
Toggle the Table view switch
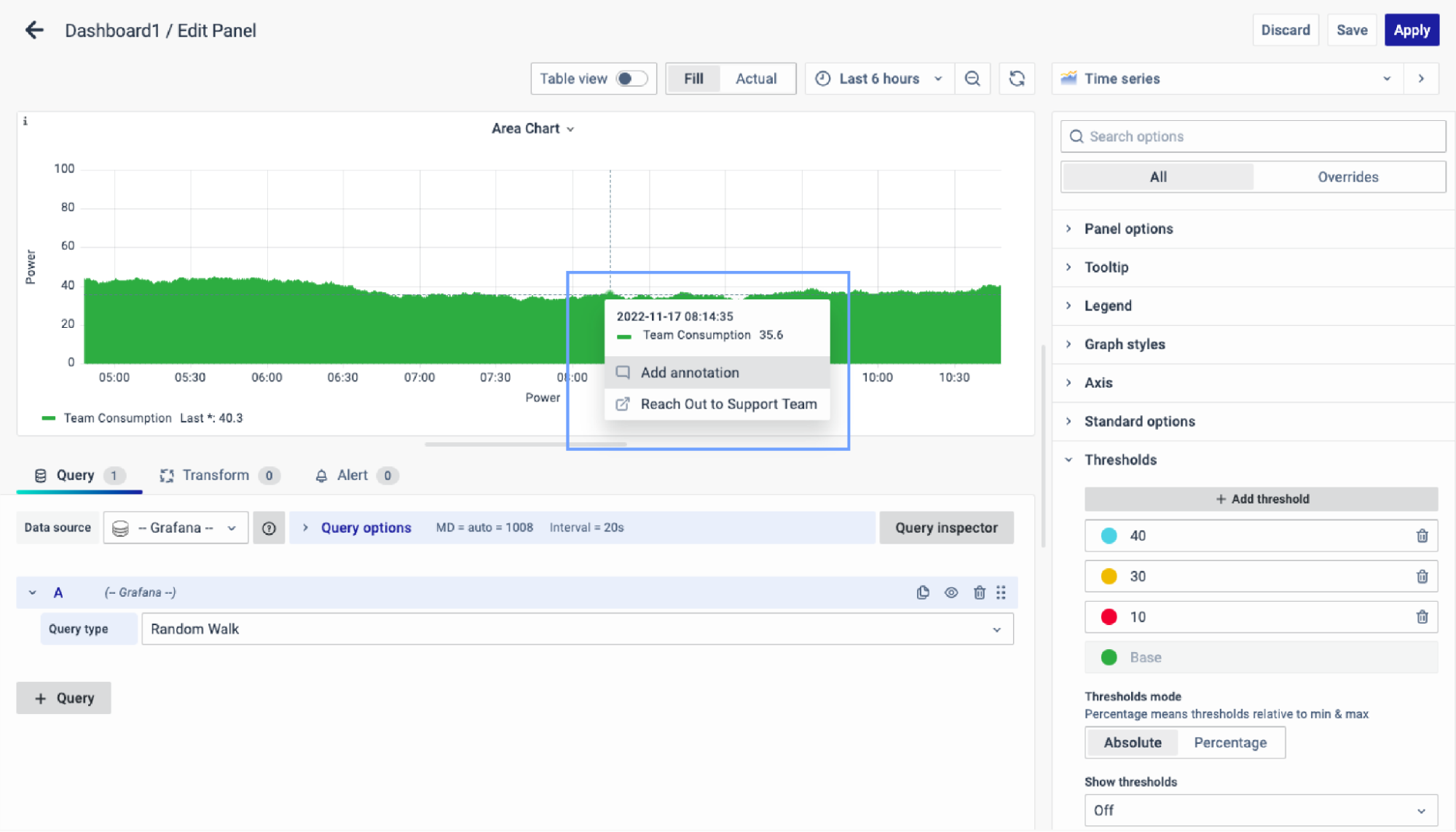coord(631,79)
